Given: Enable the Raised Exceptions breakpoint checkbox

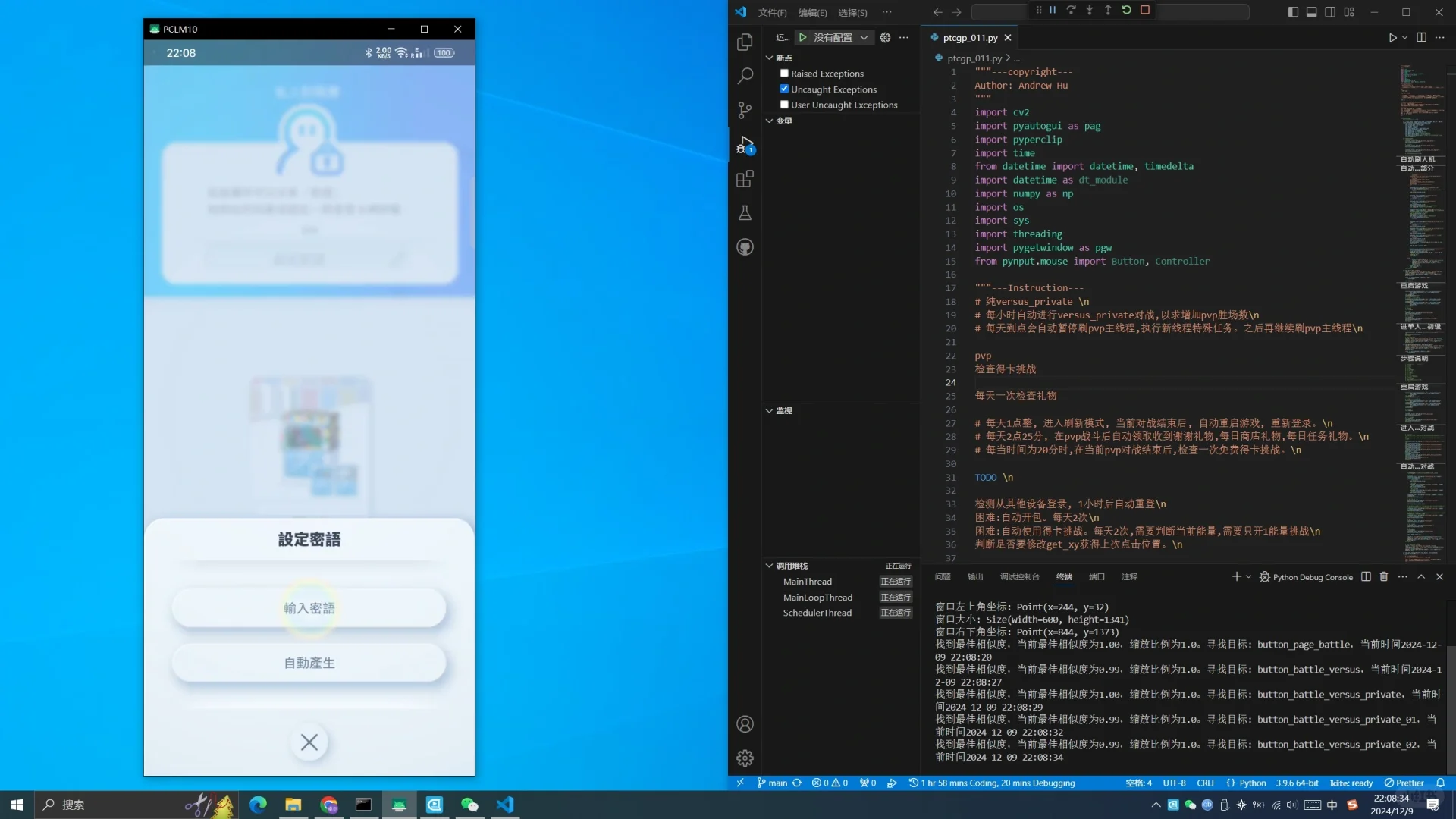Looking at the screenshot, I should [784, 74].
